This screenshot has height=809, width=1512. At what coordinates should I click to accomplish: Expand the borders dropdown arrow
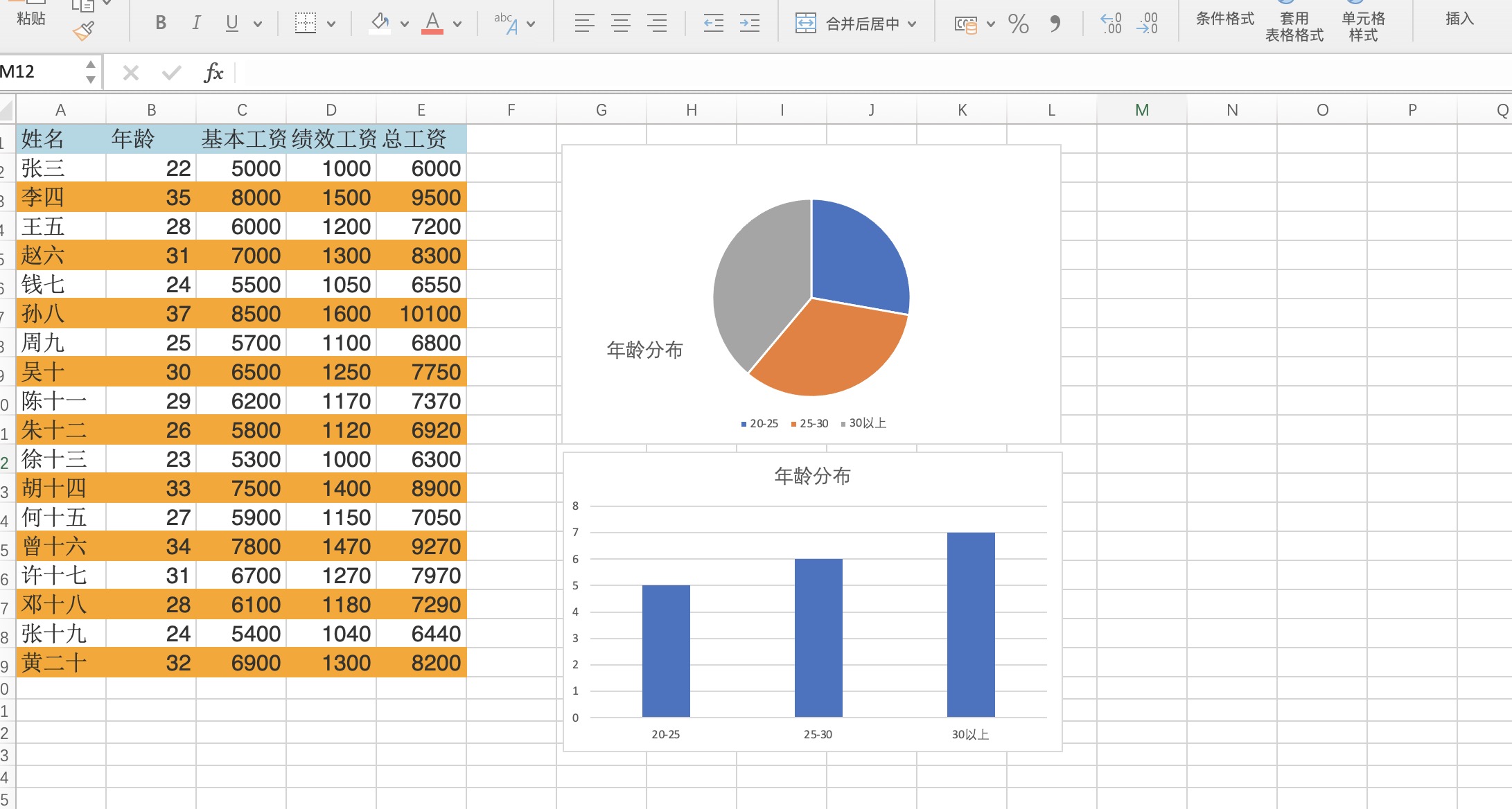331,24
